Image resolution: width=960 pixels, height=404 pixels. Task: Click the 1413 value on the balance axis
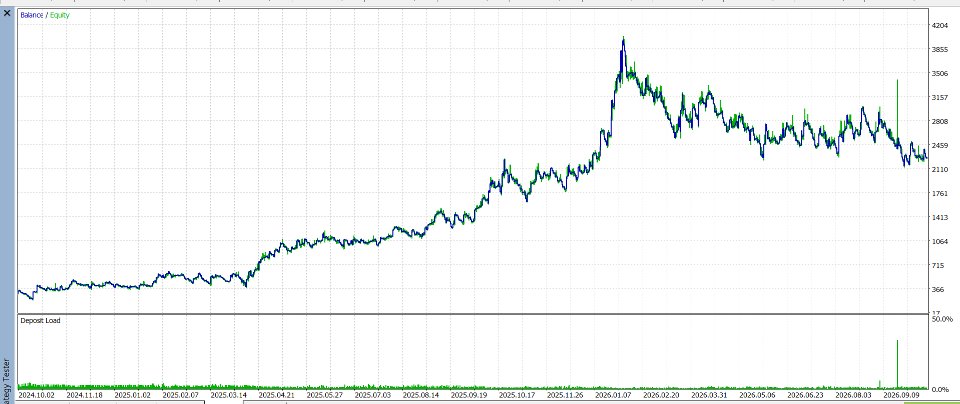pyautogui.click(x=939, y=217)
